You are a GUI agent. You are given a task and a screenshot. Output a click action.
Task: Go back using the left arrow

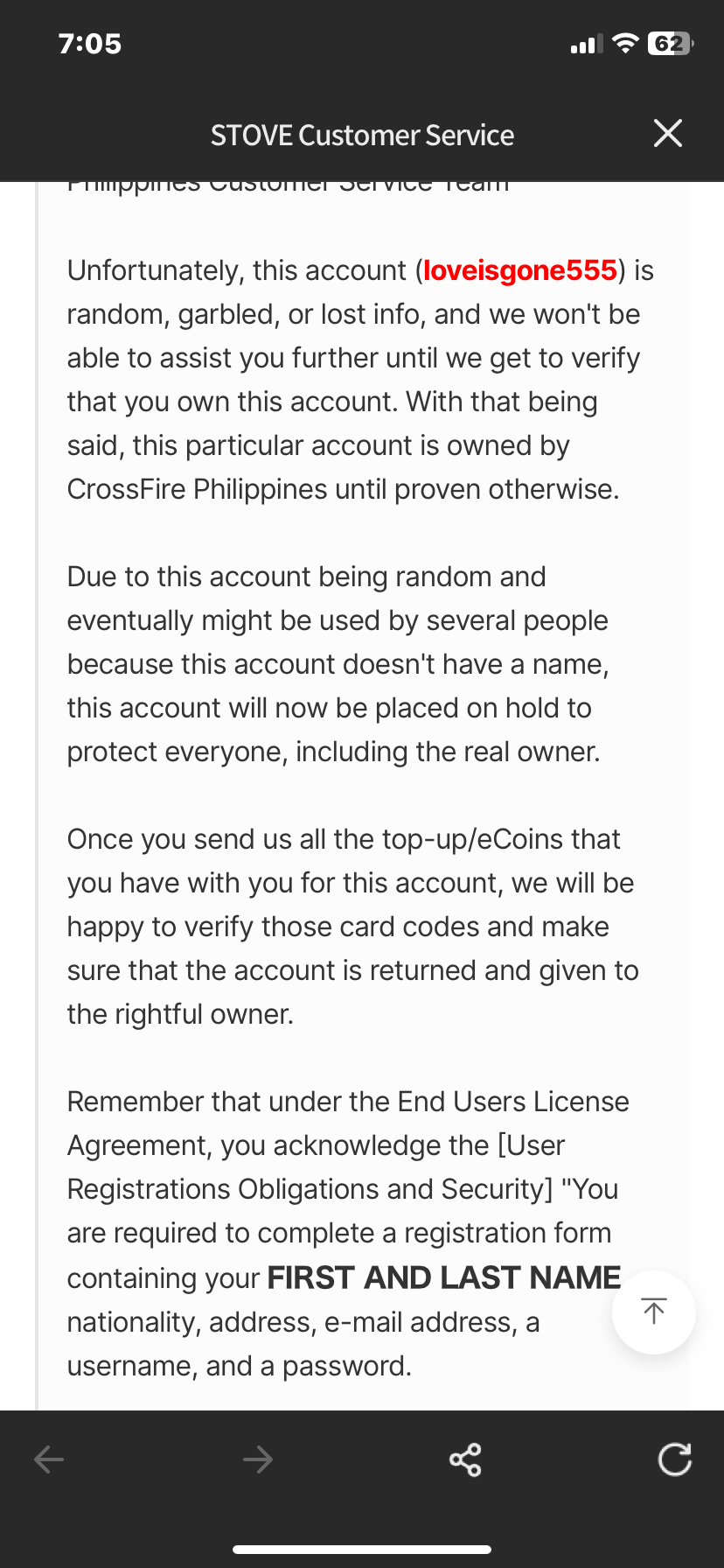pyautogui.click(x=49, y=1459)
